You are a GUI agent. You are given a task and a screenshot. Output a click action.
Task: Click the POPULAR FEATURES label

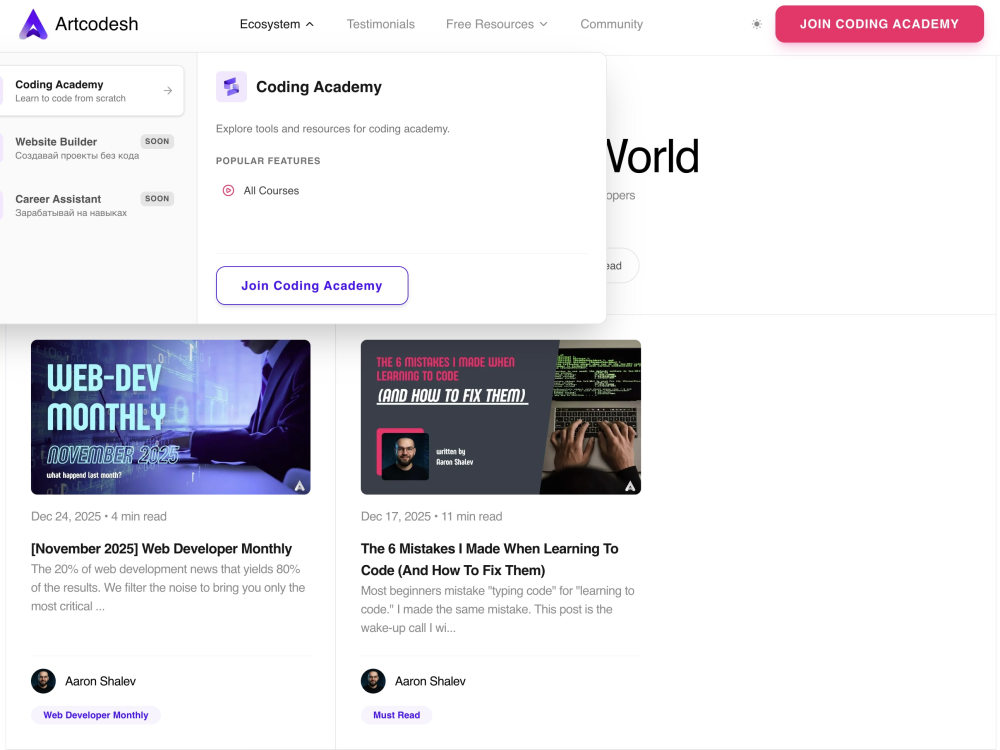268,161
